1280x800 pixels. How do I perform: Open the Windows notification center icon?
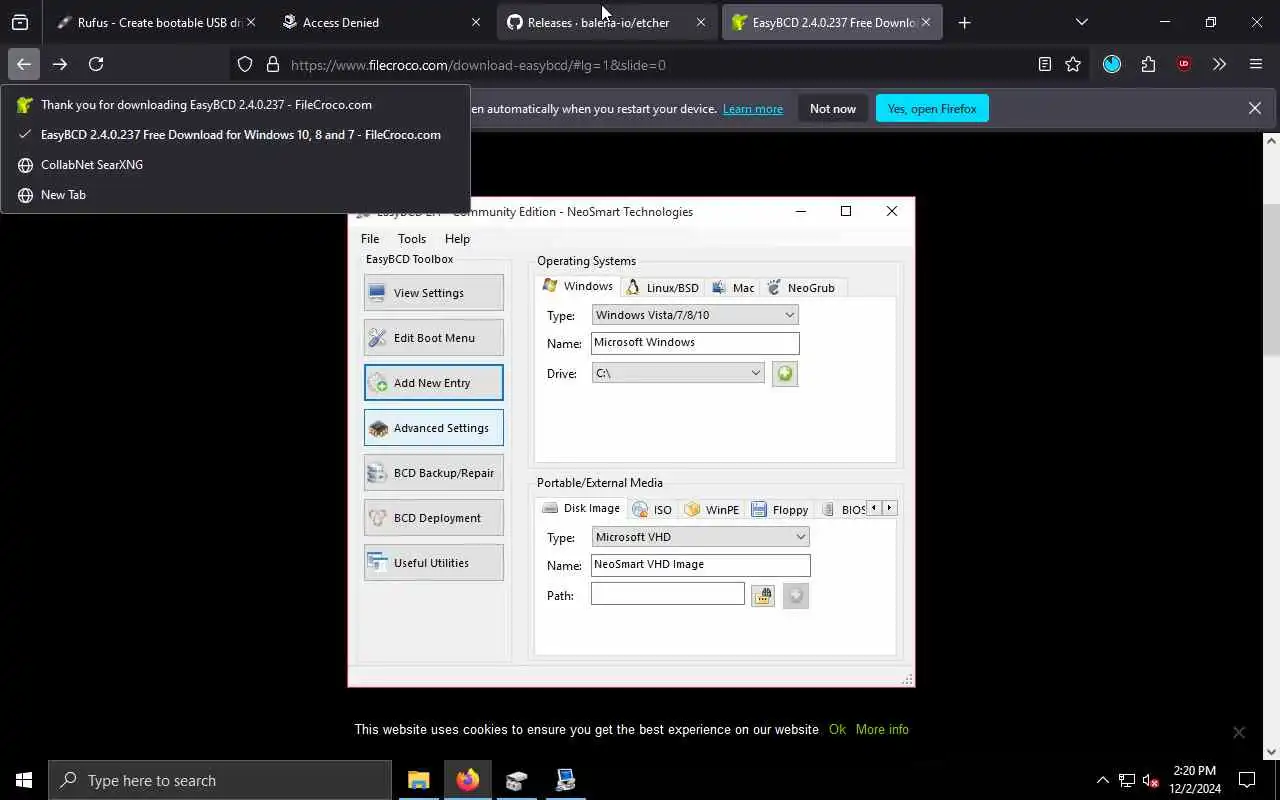(1247, 780)
